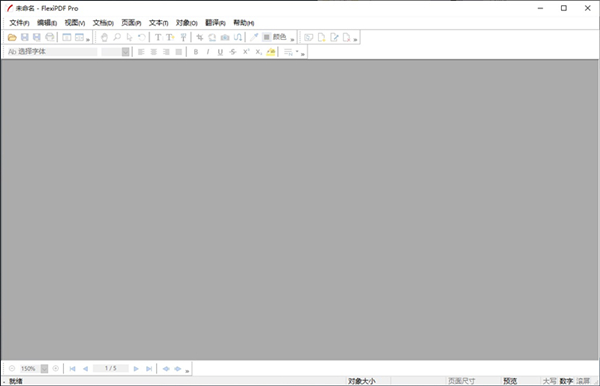Click the yellow text highlight icon

tap(271, 52)
